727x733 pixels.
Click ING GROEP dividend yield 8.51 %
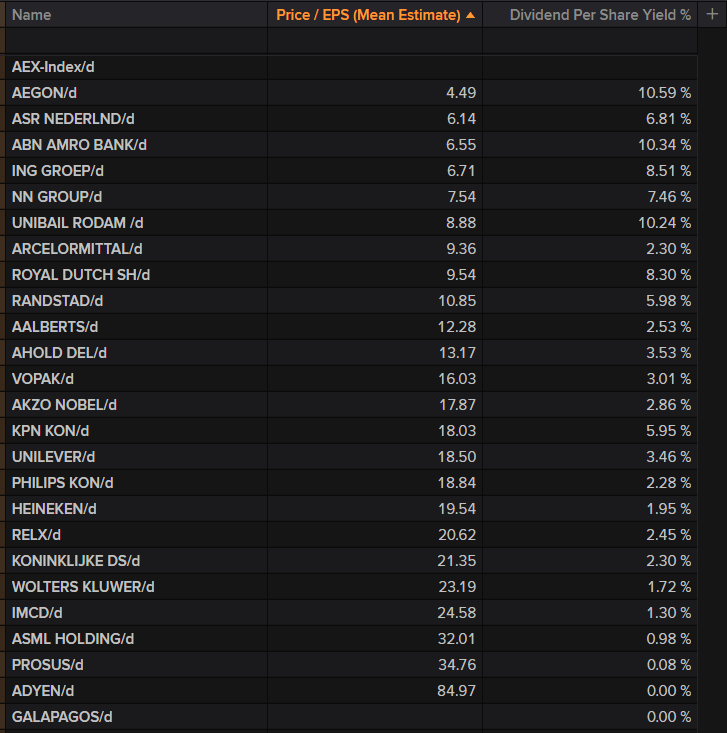pos(669,171)
